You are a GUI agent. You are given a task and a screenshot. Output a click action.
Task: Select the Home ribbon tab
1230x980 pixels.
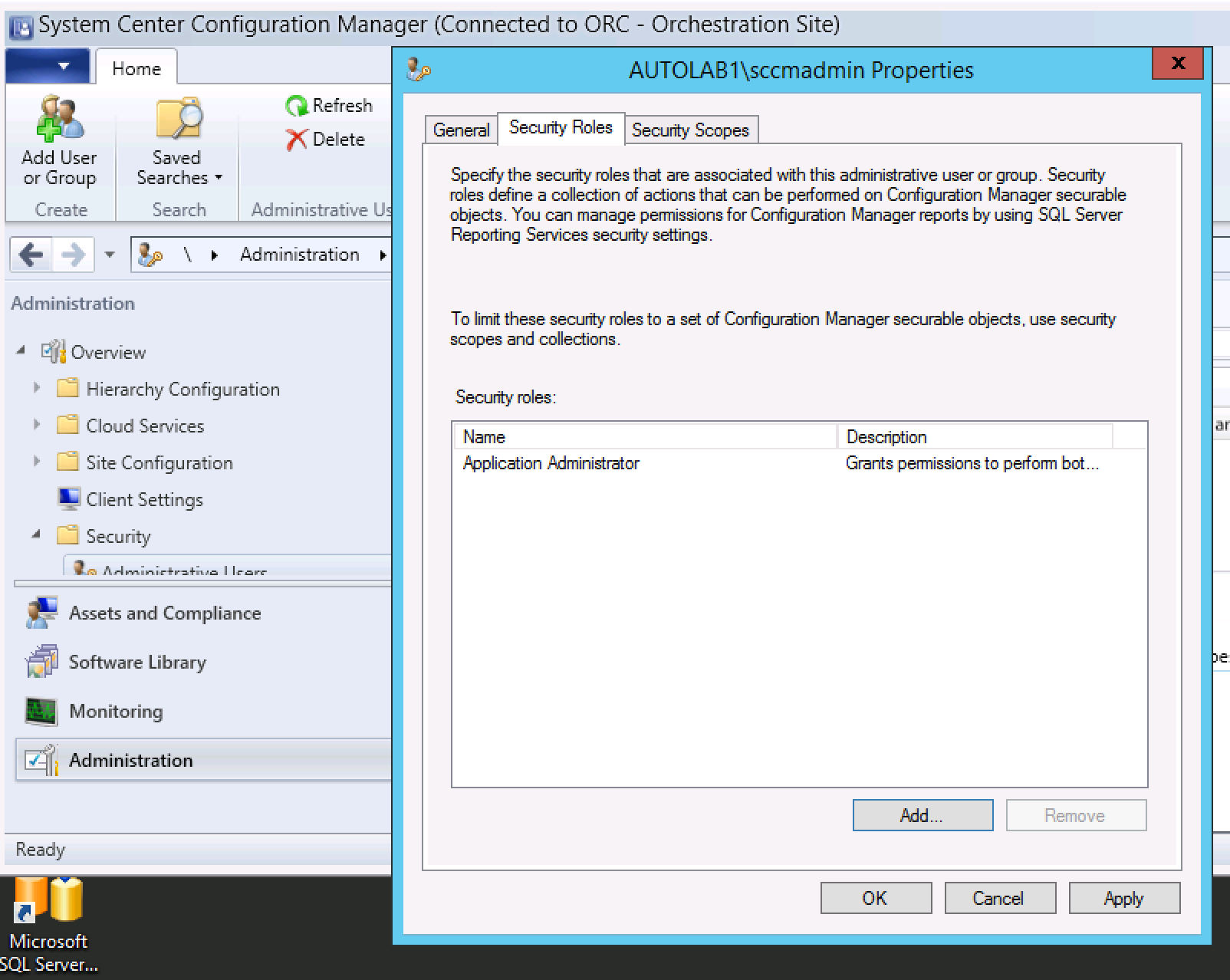tap(136, 68)
